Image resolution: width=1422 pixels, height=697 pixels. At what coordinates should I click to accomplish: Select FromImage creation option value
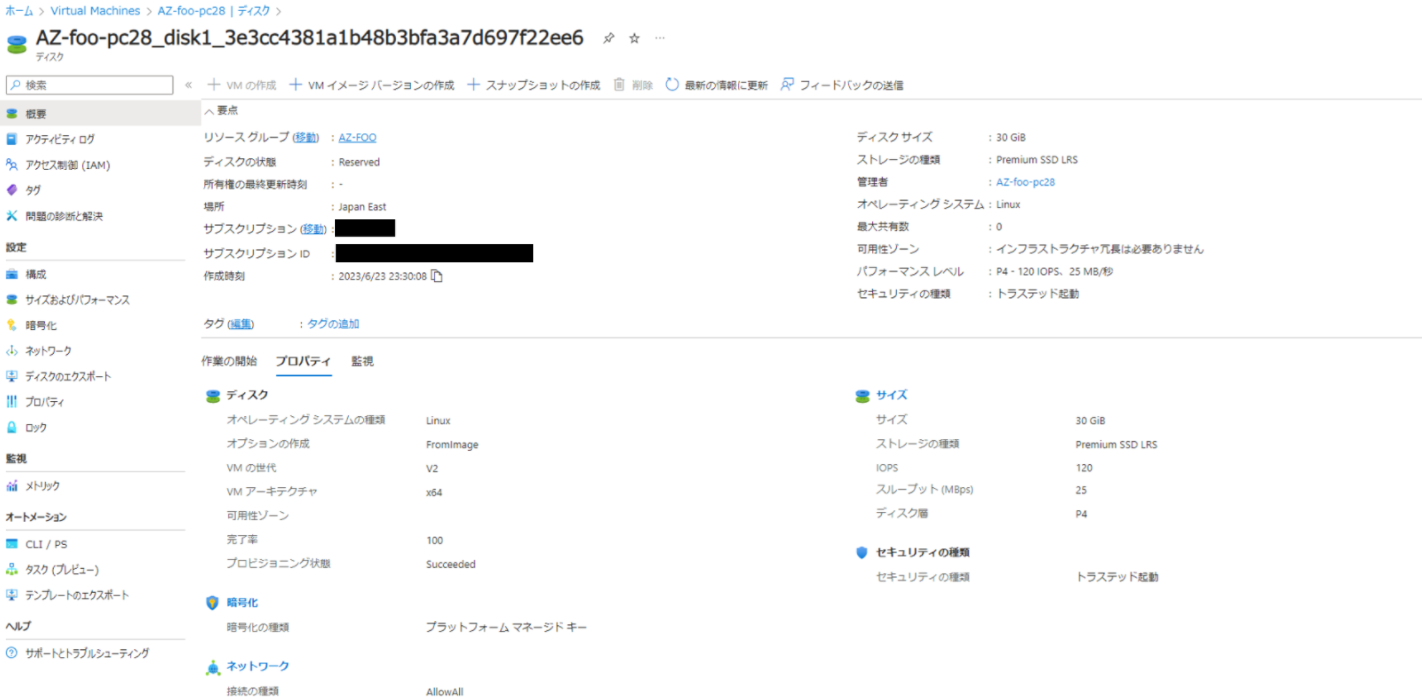pos(452,444)
